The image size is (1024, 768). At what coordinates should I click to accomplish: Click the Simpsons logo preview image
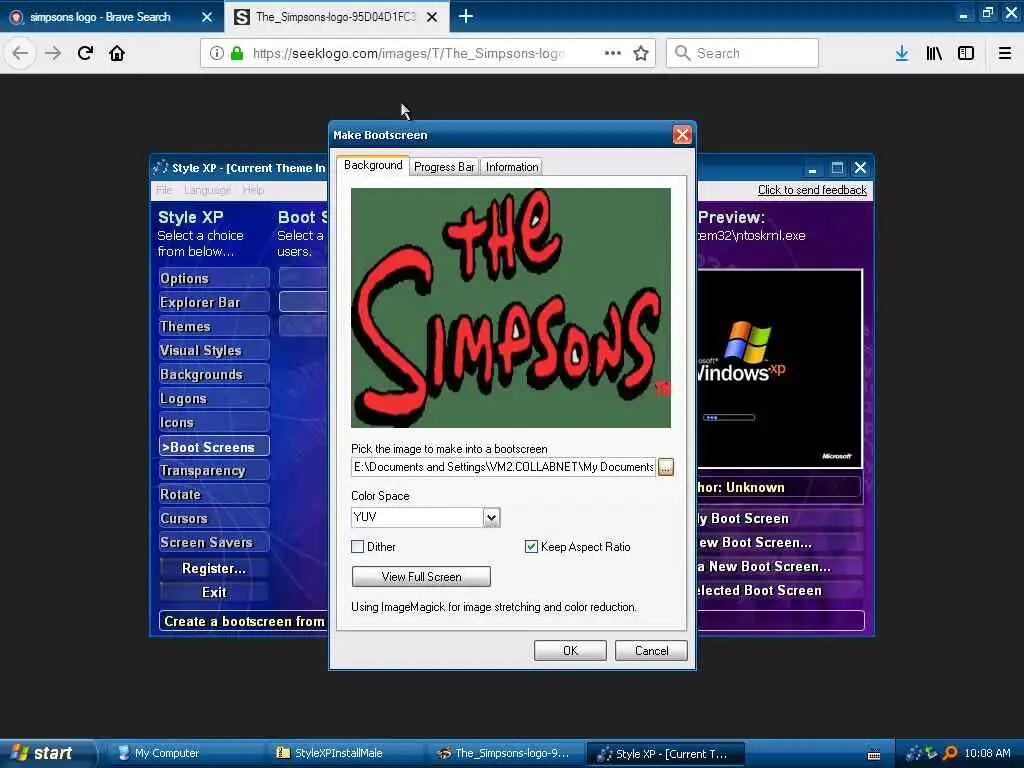coord(511,308)
